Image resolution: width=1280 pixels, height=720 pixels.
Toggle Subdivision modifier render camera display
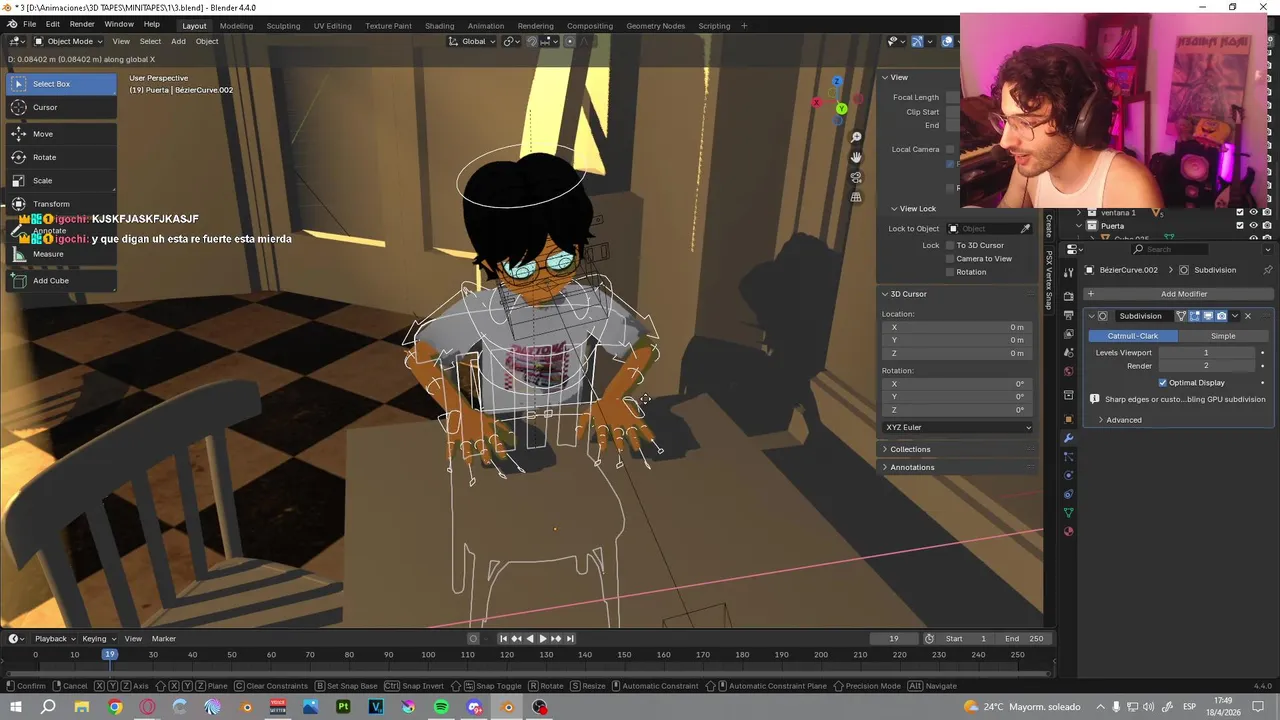(x=1221, y=316)
